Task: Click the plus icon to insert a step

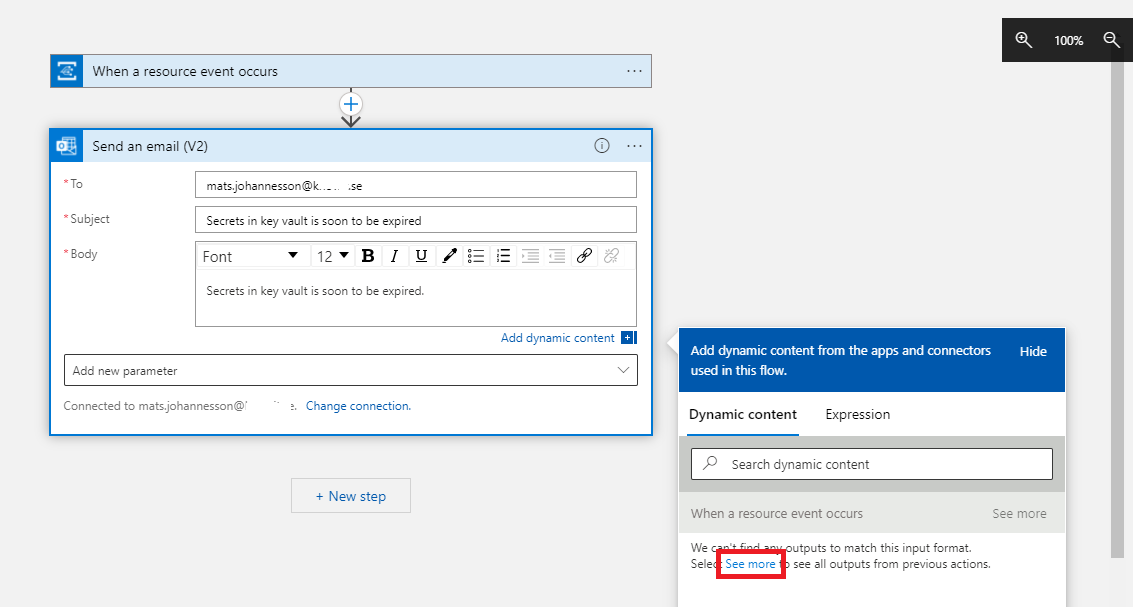Action: pos(351,104)
